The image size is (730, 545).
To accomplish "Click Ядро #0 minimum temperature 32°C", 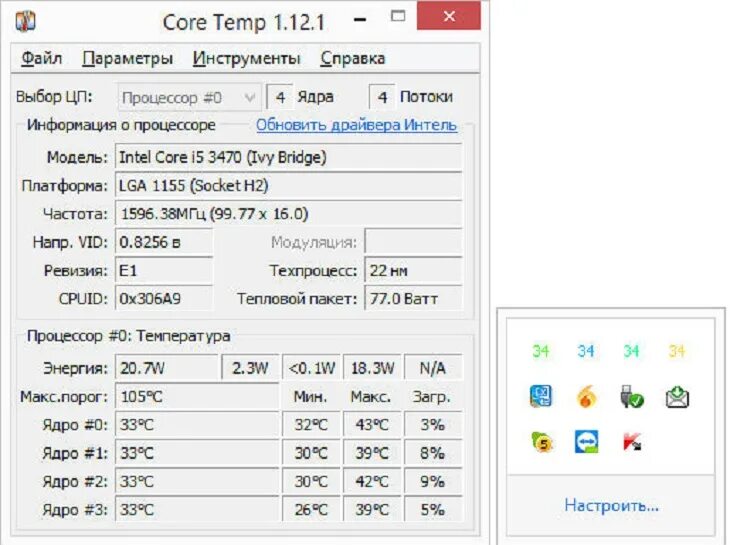I will click(x=311, y=425).
